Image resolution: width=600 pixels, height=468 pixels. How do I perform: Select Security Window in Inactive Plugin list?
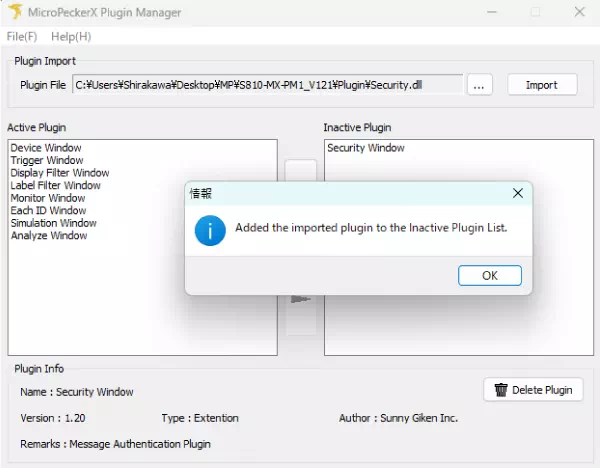[x=366, y=148]
